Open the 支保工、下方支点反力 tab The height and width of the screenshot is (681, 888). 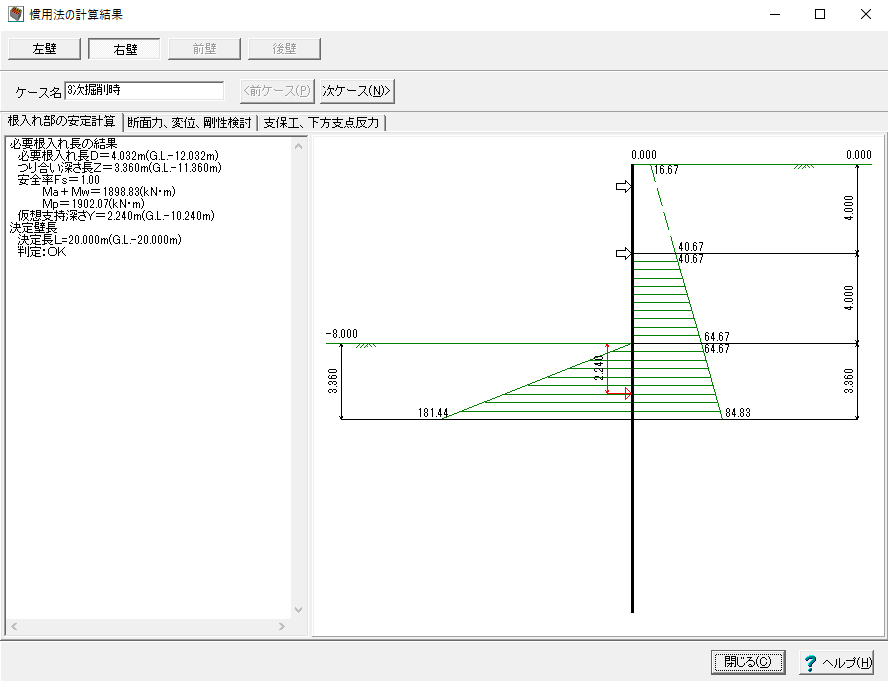pyautogui.click(x=322, y=123)
